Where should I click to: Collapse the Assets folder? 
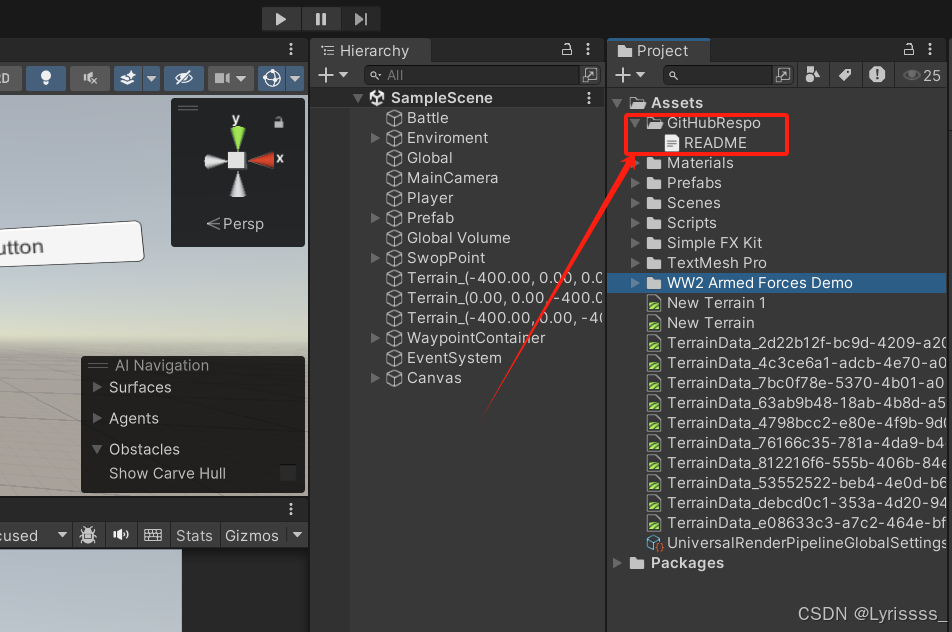pyautogui.click(x=617, y=103)
